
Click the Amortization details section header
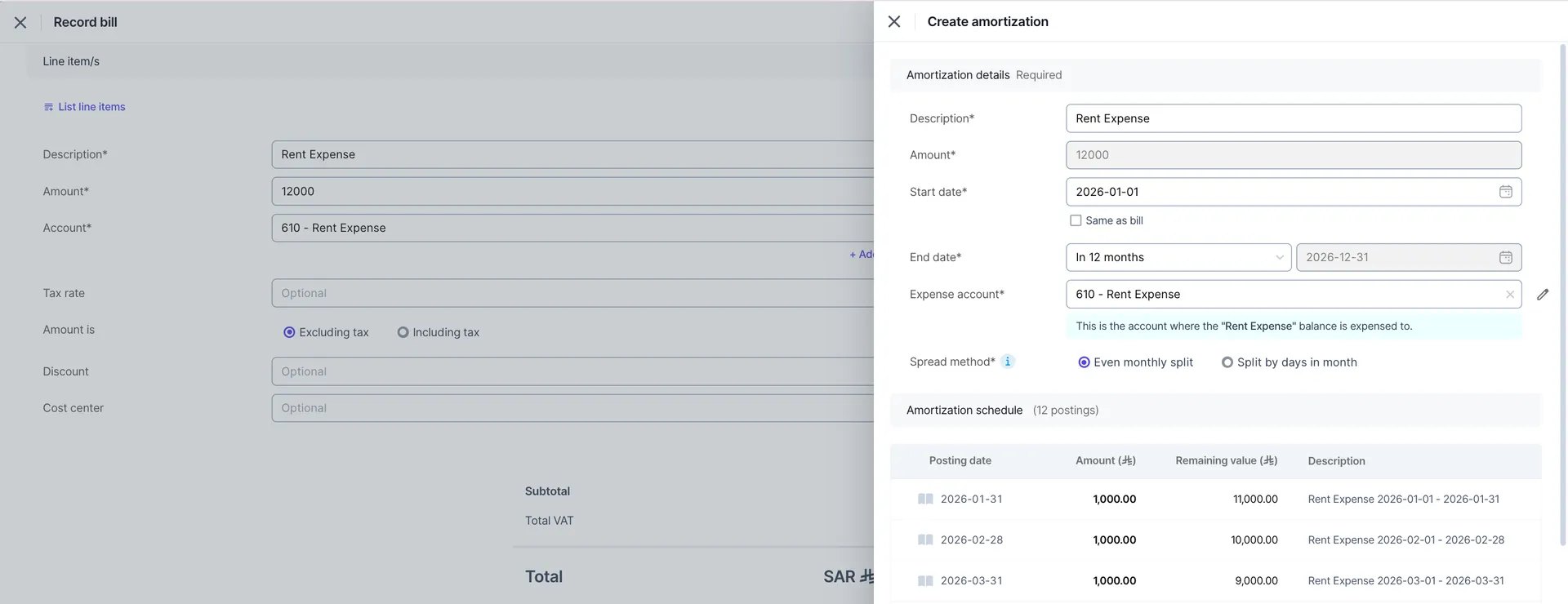click(x=1215, y=75)
